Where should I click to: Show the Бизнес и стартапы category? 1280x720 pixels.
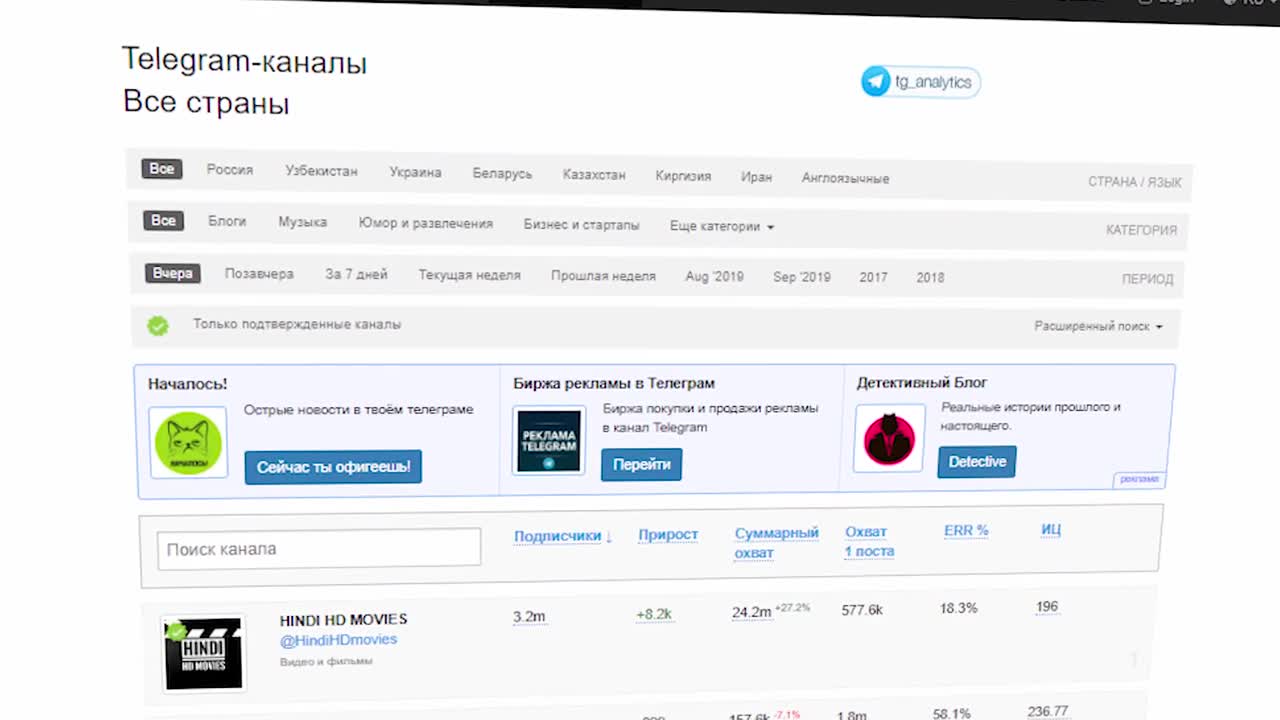[581, 225]
